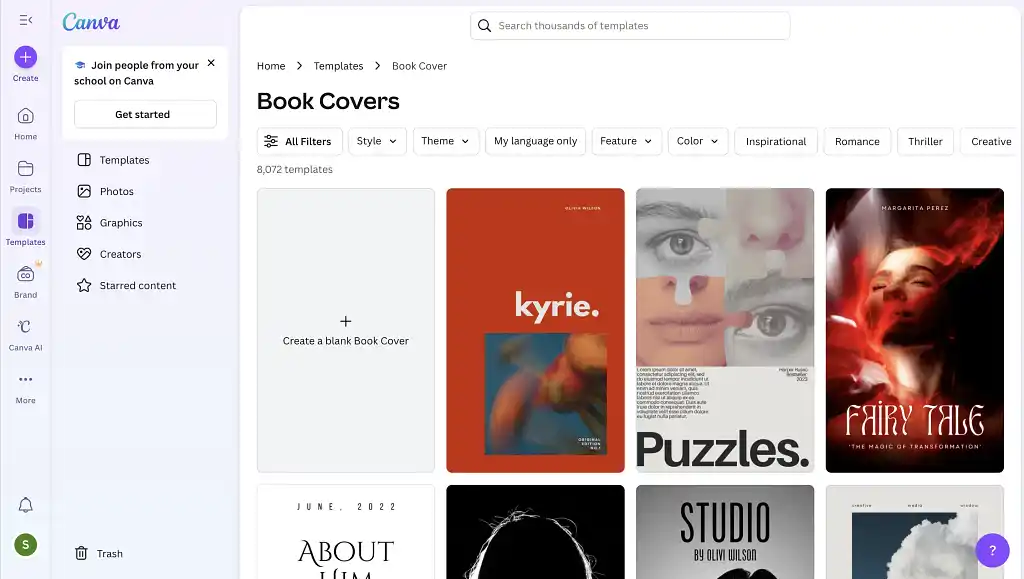The width and height of the screenshot is (1024, 579).
Task: Open the Projects folder icon
Action: point(26,169)
